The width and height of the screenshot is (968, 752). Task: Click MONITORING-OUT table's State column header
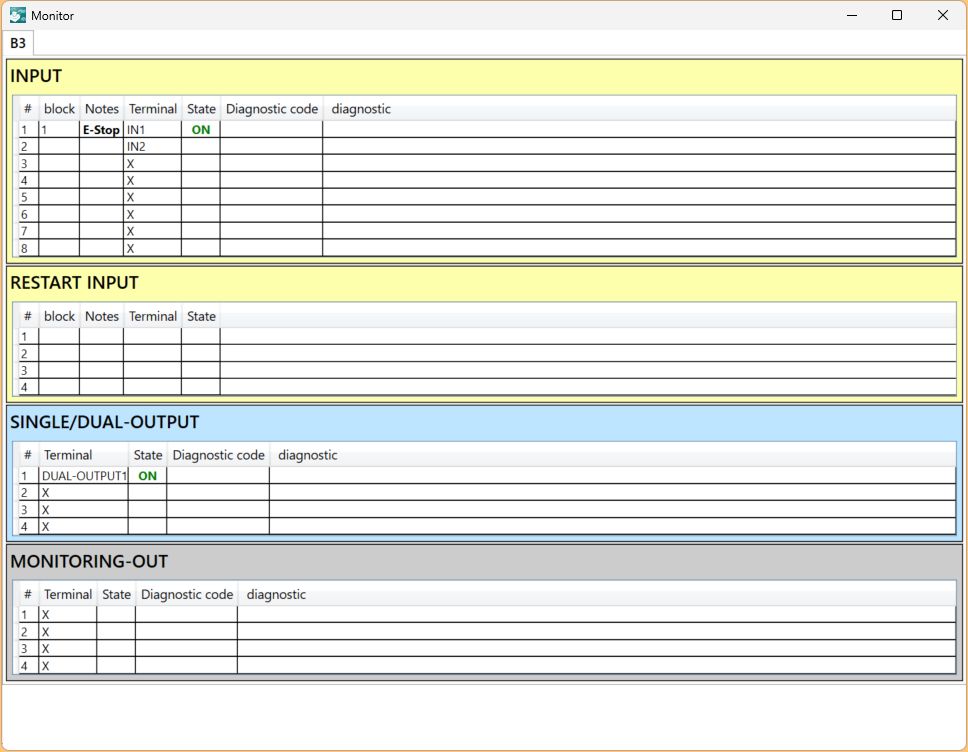pos(116,595)
